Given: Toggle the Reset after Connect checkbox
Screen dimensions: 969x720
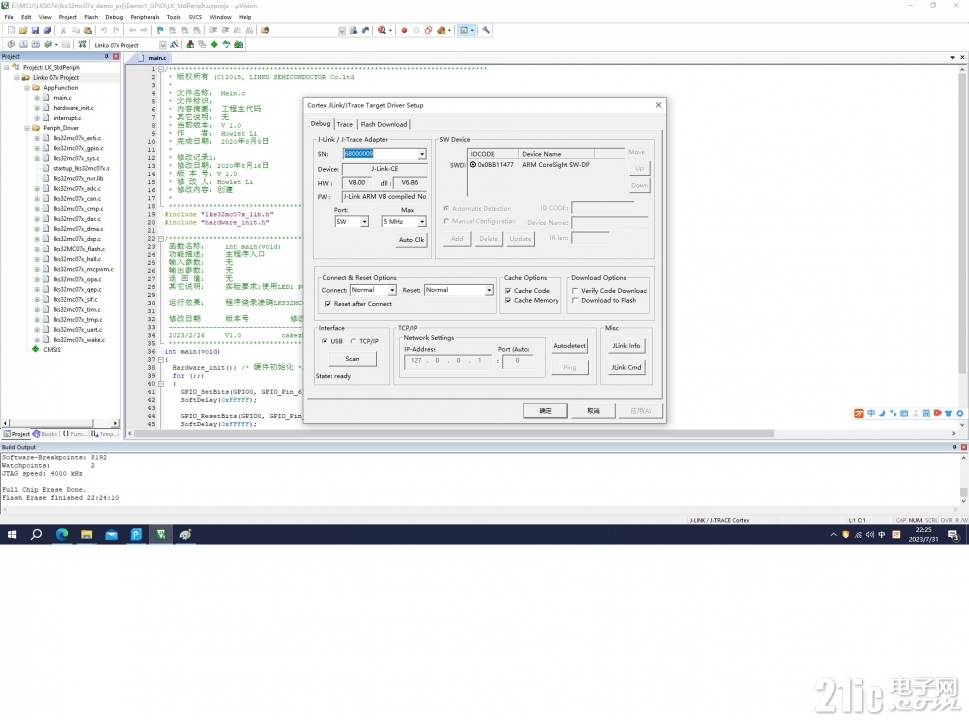Looking at the screenshot, I should coord(328,304).
